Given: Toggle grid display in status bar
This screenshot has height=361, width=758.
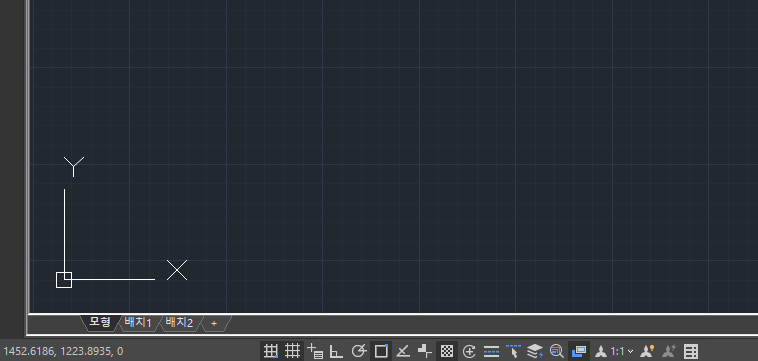Looking at the screenshot, I should coord(271,351).
